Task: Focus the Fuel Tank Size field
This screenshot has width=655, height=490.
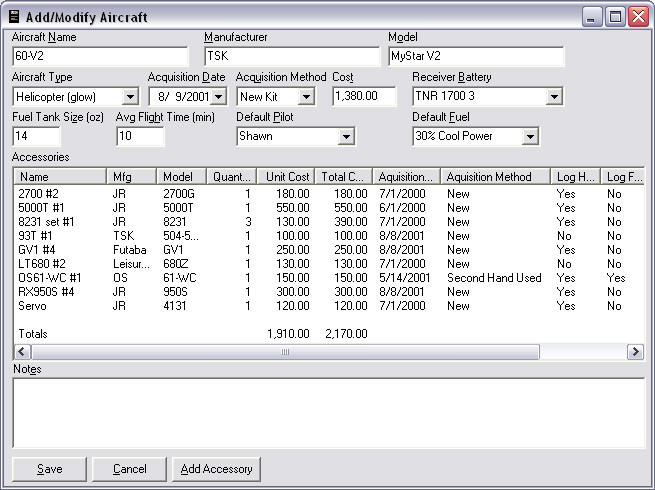Action: [36, 137]
